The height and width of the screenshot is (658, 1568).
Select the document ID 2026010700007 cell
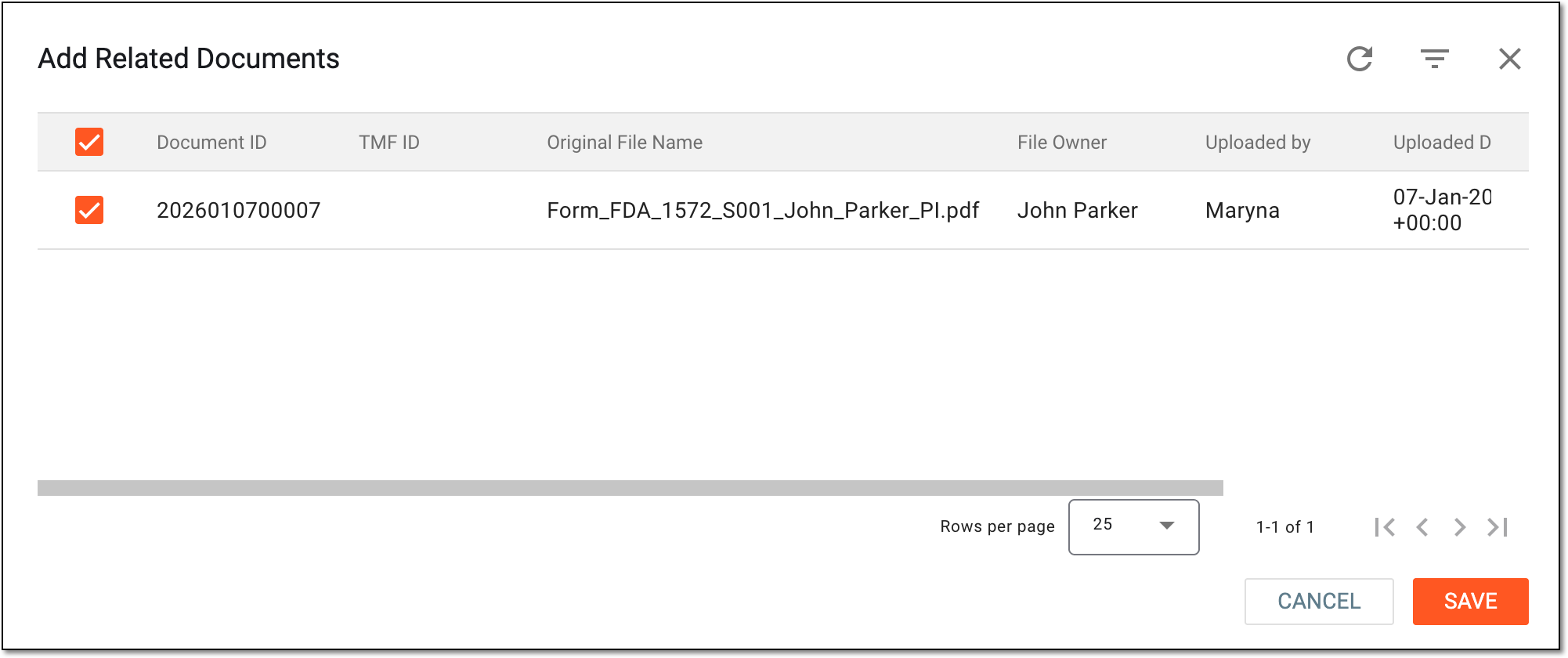(239, 210)
